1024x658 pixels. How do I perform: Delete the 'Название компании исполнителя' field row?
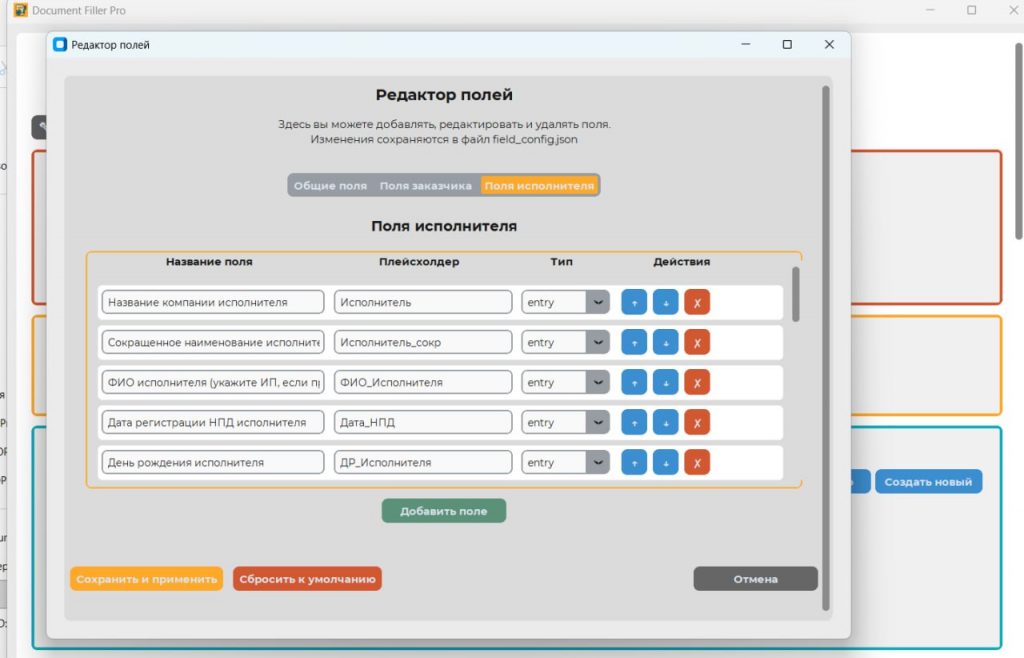tap(697, 302)
